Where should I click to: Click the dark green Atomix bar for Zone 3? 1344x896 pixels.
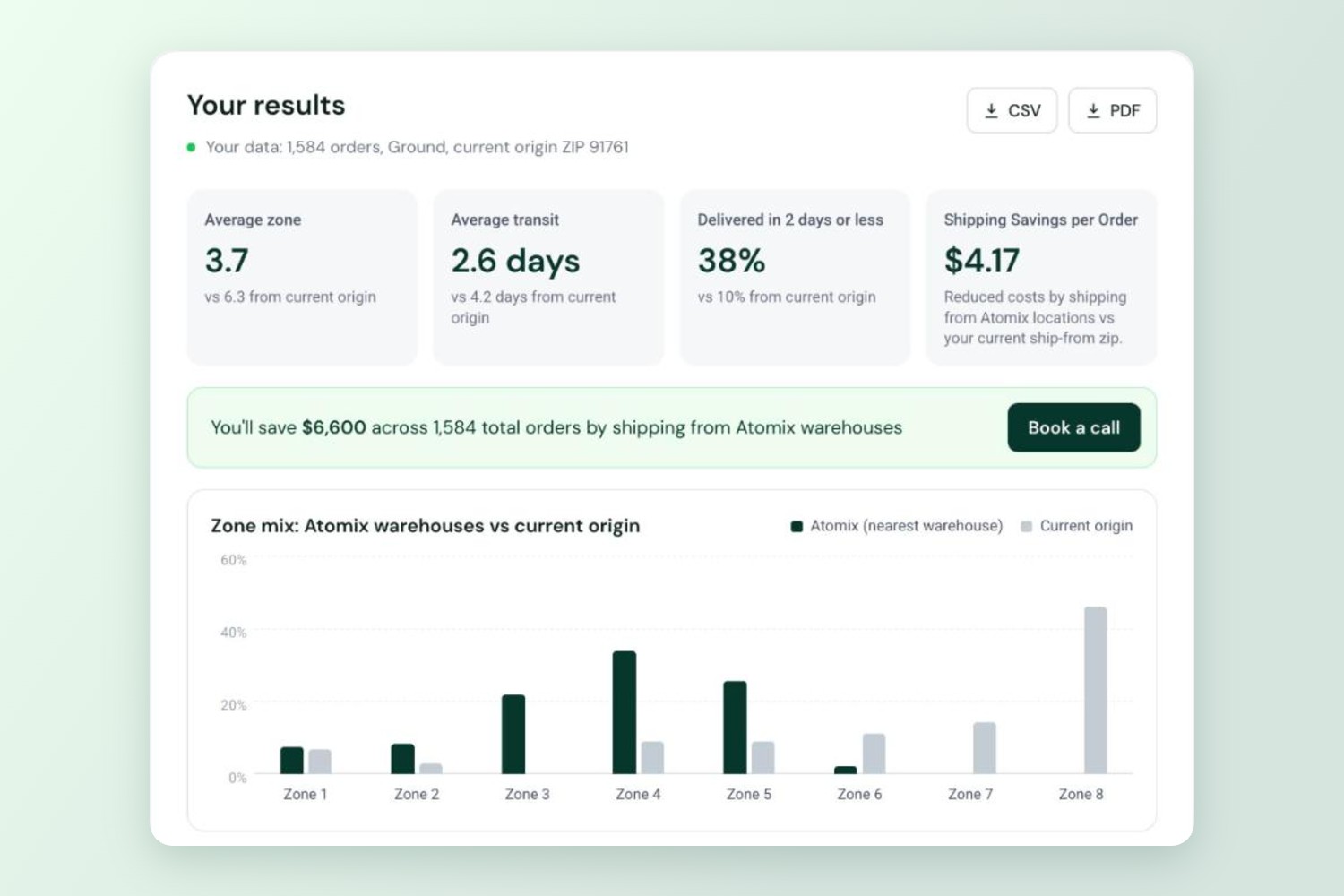pos(513,734)
